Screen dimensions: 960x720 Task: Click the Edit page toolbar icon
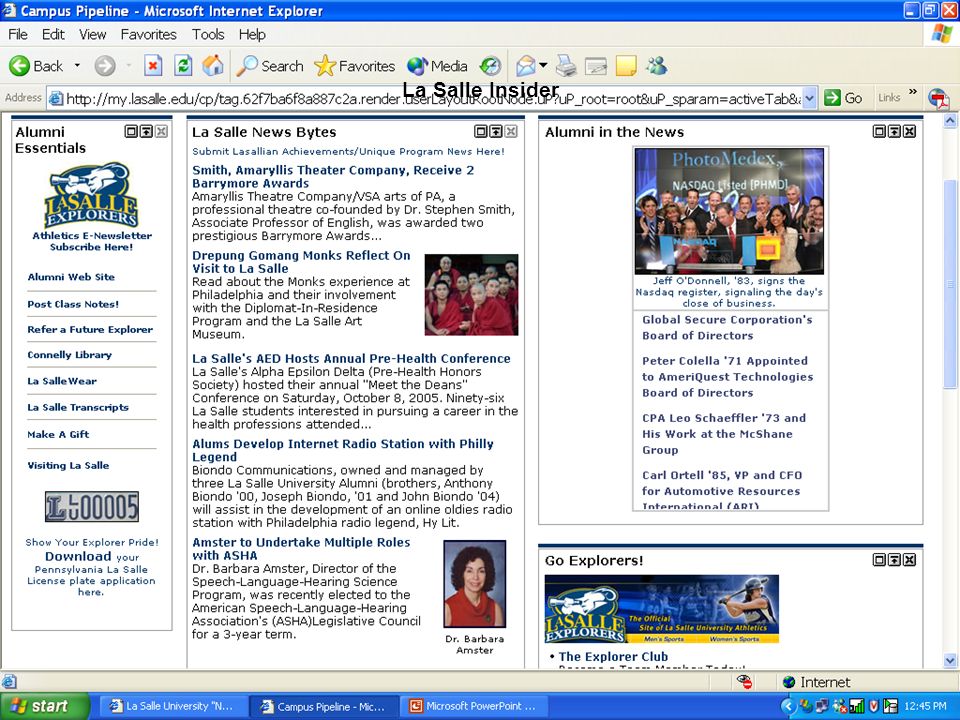(596, 66)
